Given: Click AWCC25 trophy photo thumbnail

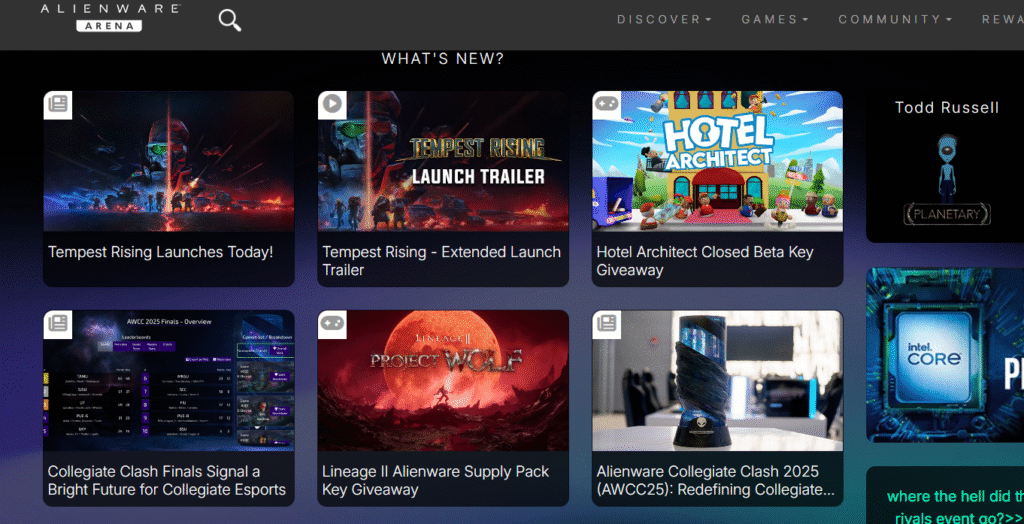Looking at the screenshot, I should click(x=717, y=381).
